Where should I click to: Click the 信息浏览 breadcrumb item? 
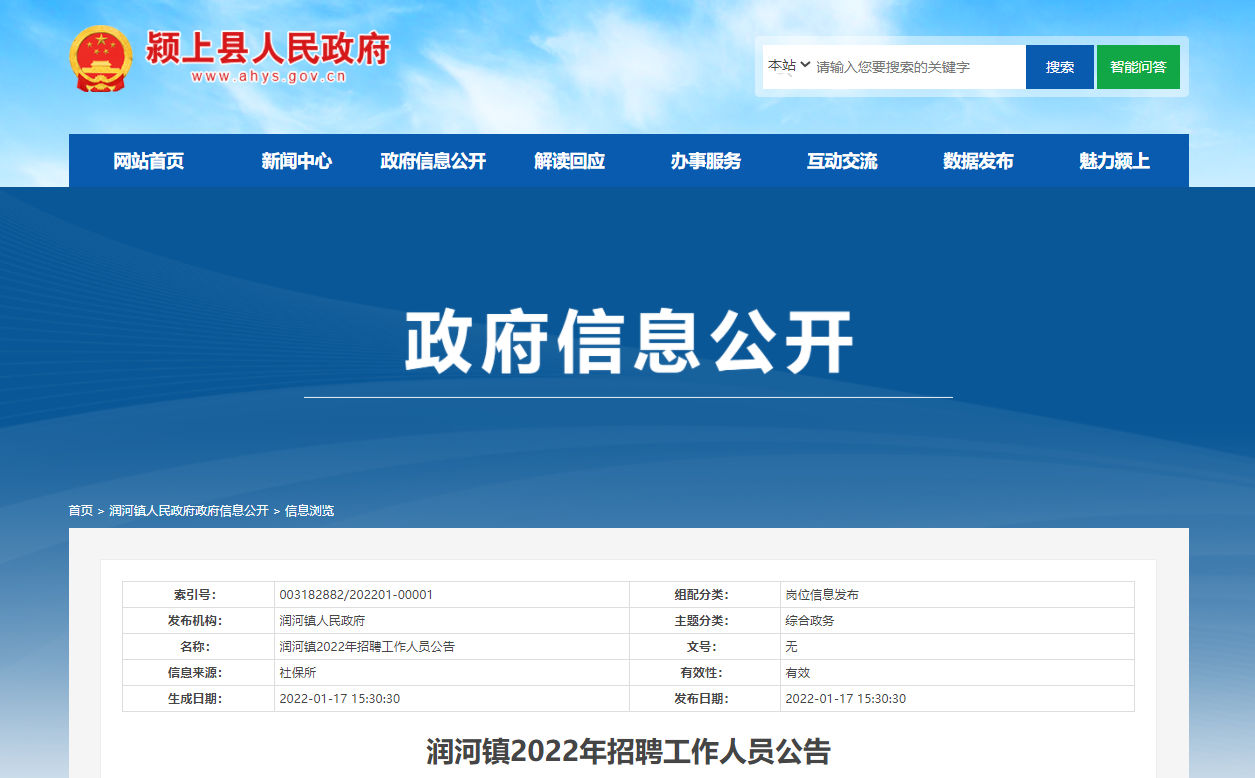(309, 511)
